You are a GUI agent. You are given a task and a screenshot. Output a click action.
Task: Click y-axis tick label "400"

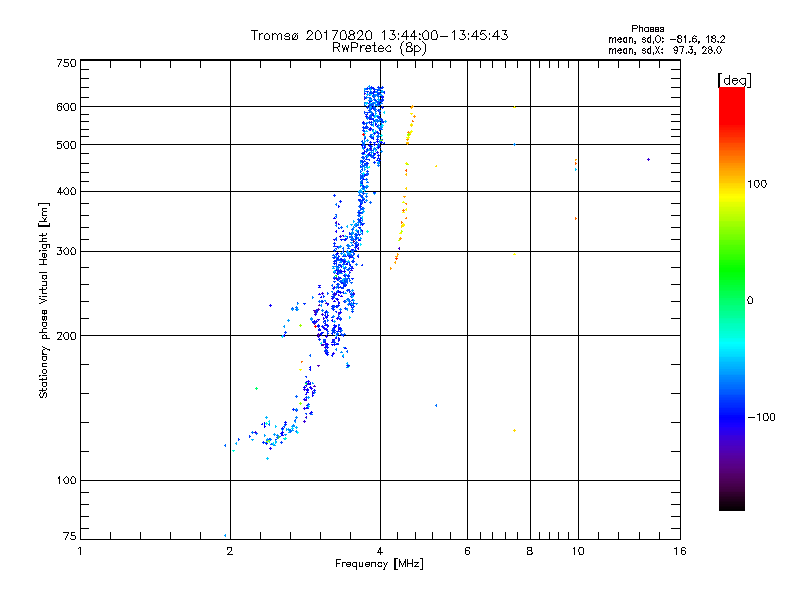click(67, 191)
